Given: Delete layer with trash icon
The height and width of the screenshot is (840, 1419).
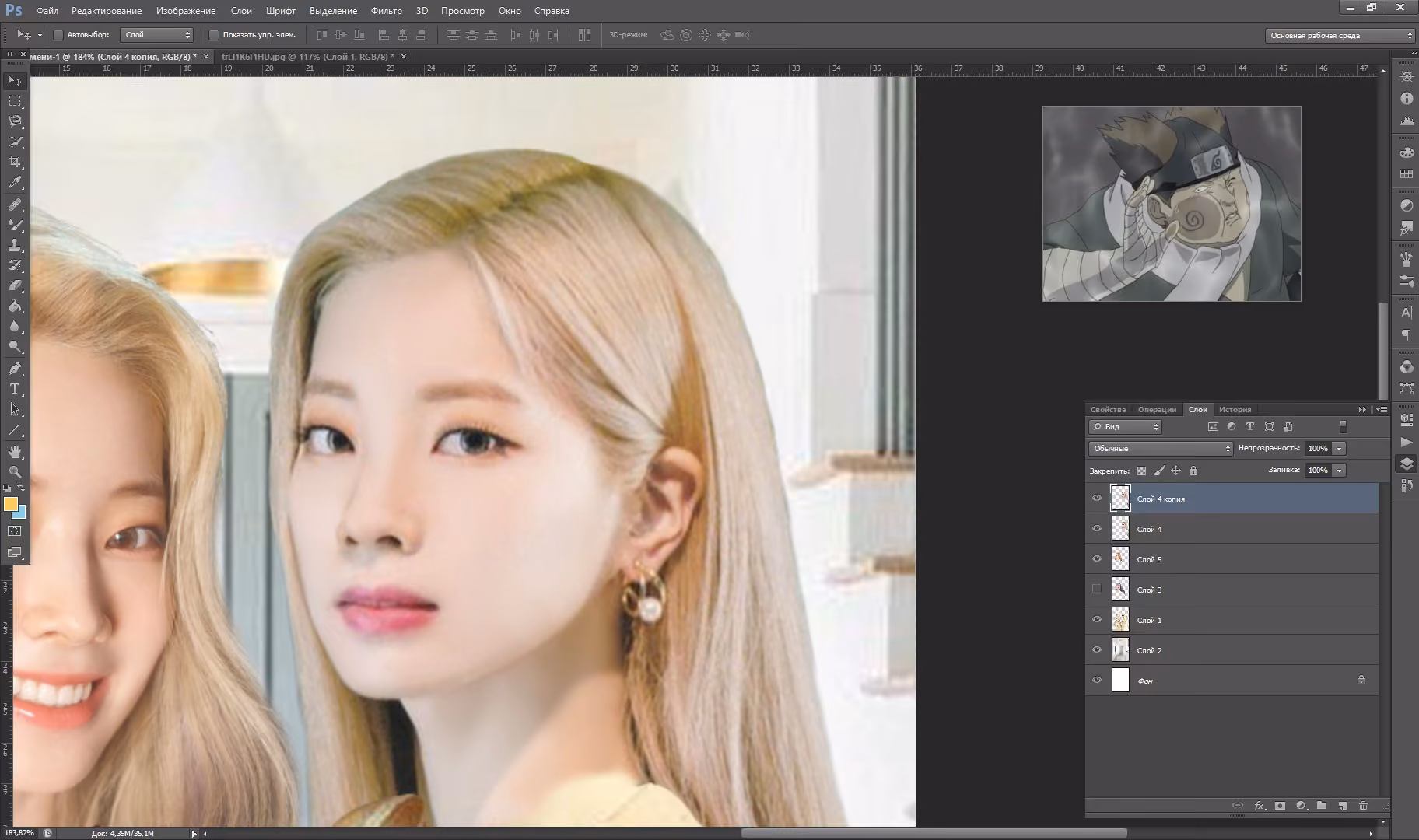Looking at the screenshot, I should (x=1363, y=806).
